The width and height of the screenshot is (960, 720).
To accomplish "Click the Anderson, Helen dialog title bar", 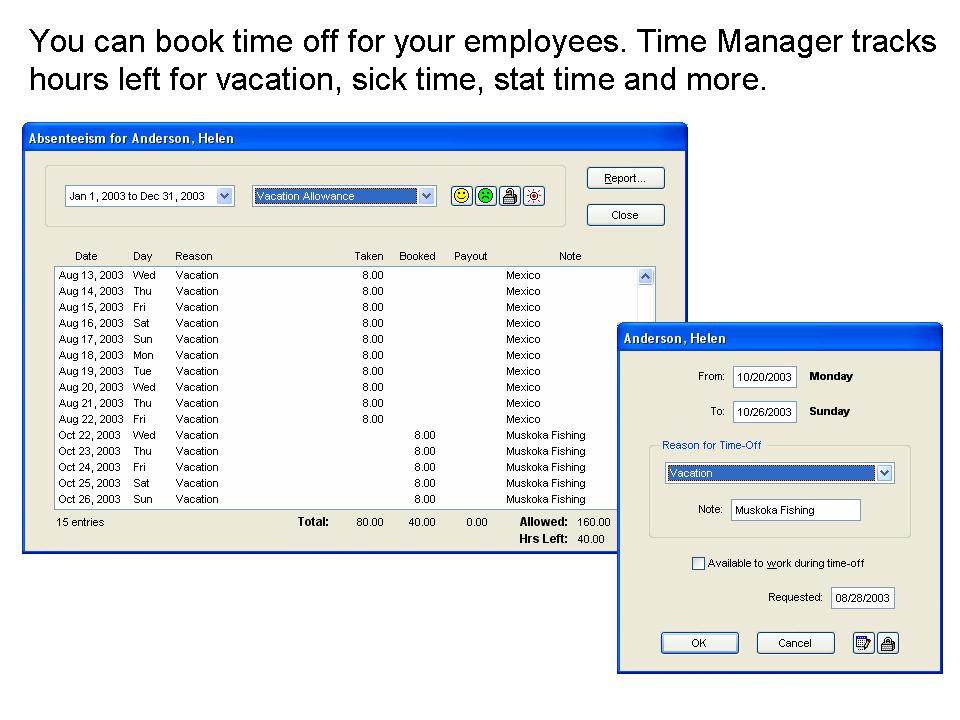I will (x=779, y=338).
